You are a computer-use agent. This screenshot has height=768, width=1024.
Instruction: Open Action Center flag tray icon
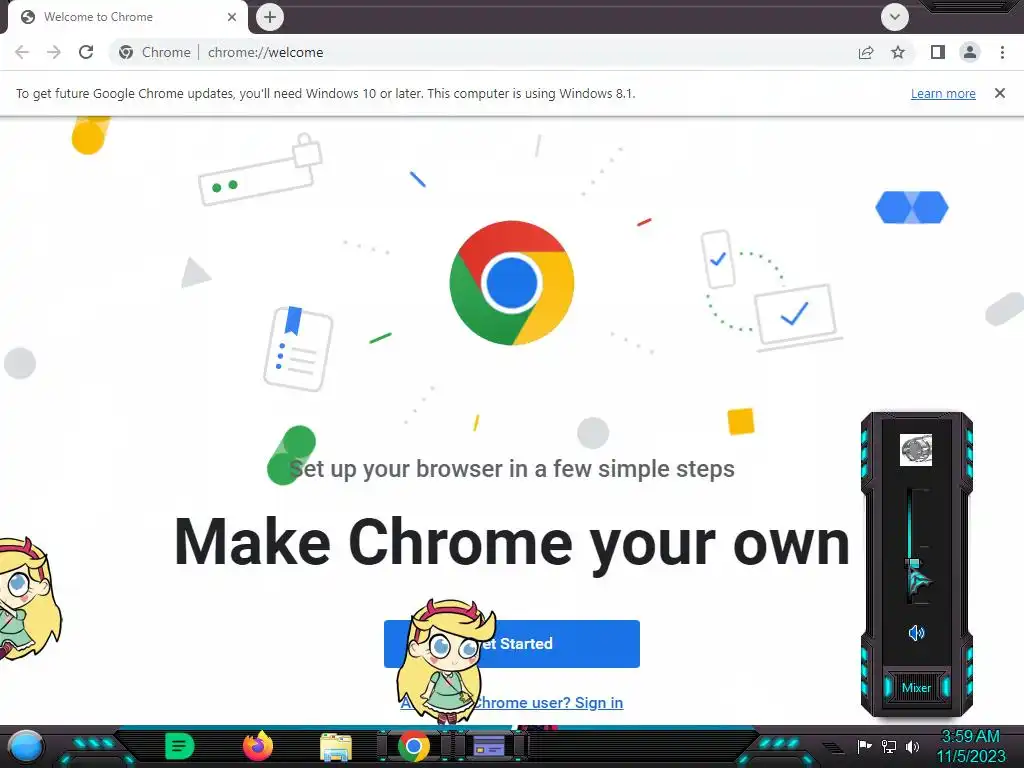(x=864, y=746)
